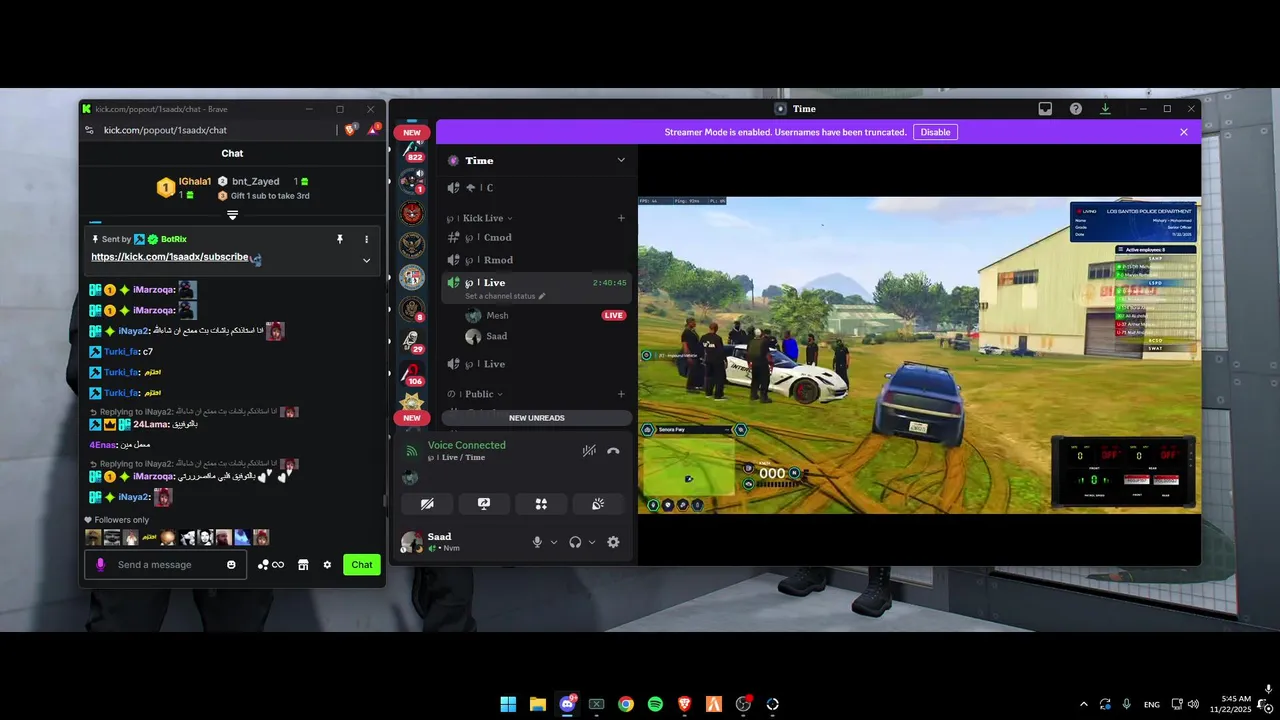Open the Kick shop store icon
The width and height of the screenshot is (1280, 720).
(x=303, y=565)
